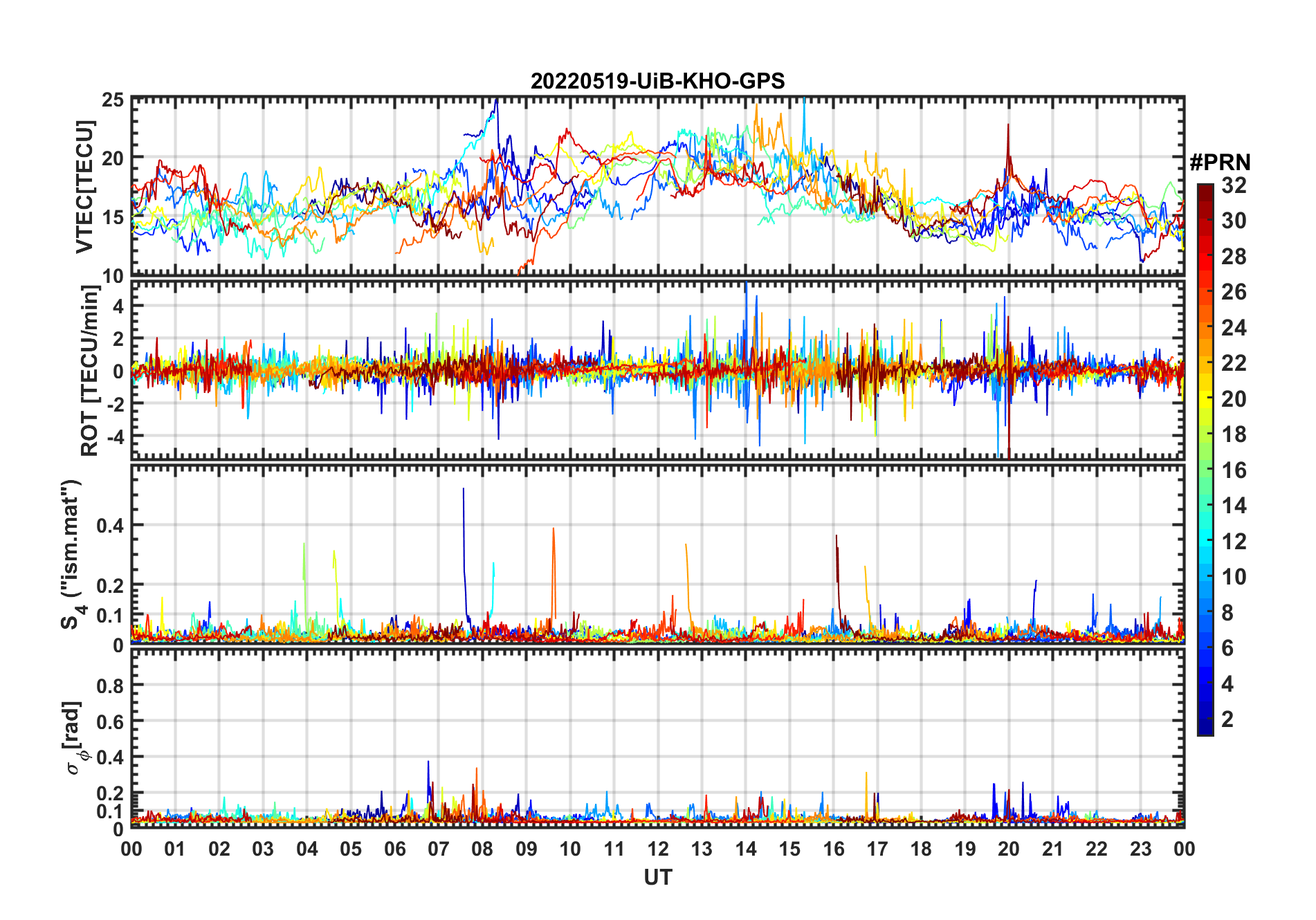Click inside the VTEC plot panel
The height and width of the screenshot is (920, 1316).
[x=657, y=187]
